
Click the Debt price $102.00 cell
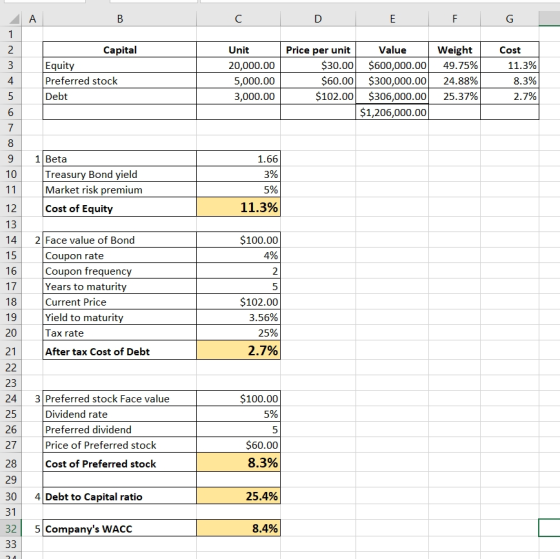click(x=318, y=96)
